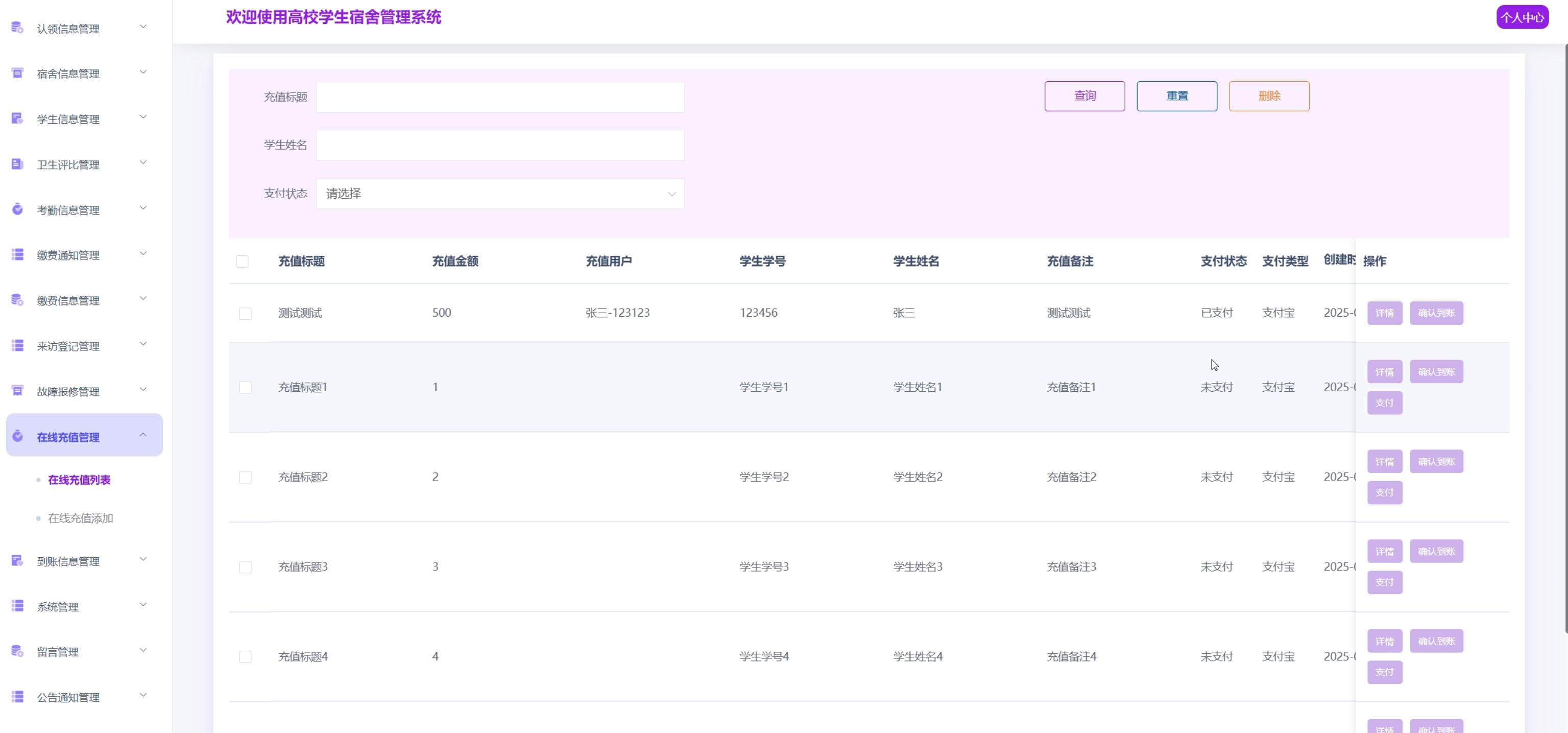Viewport: 1568px width, 733px height.
Task: Click 确认到账 for 充值标题3 row
Action: (x=1436, y=552)
